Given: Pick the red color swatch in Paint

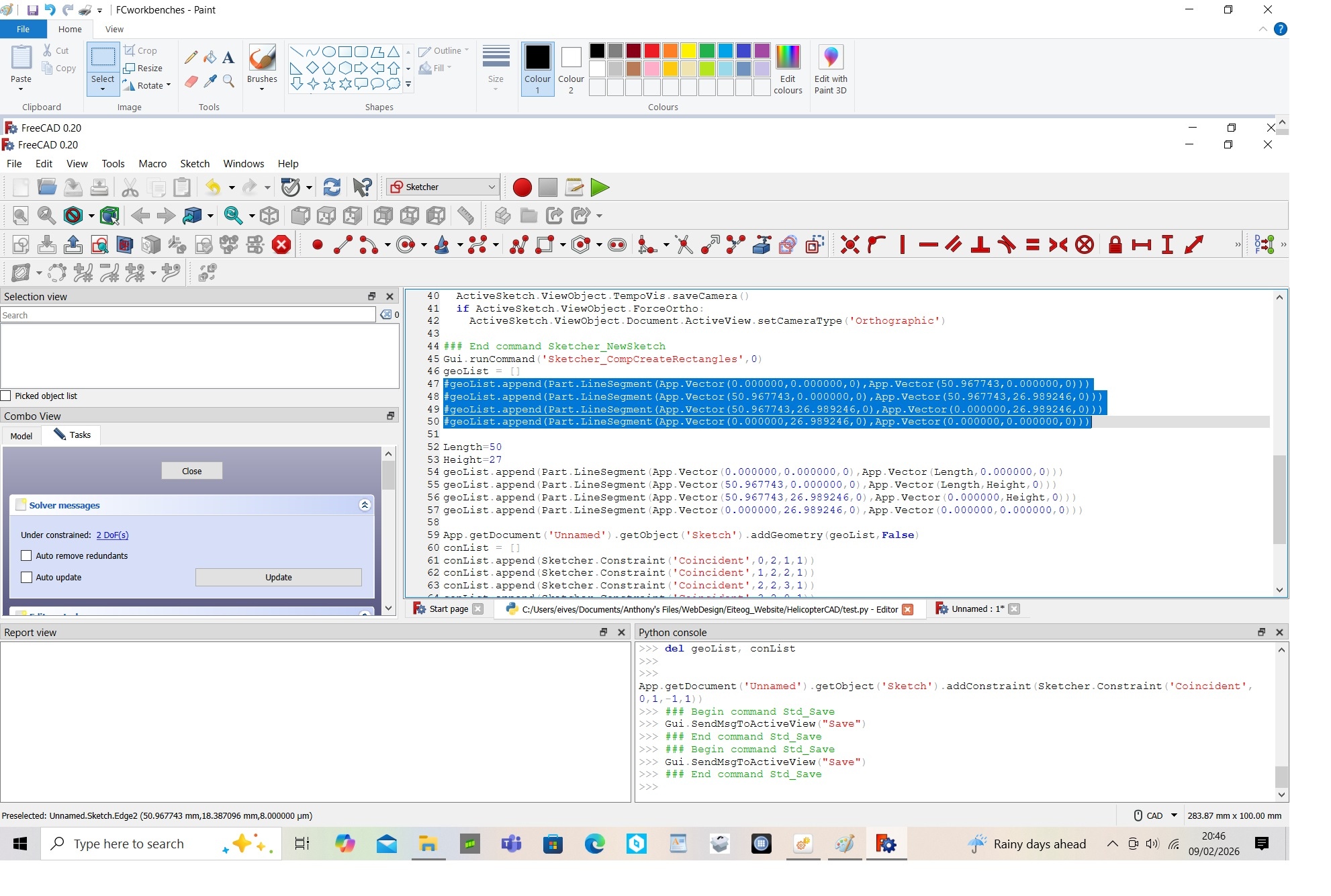Looking at the screenshot, I should click(651, 50).
